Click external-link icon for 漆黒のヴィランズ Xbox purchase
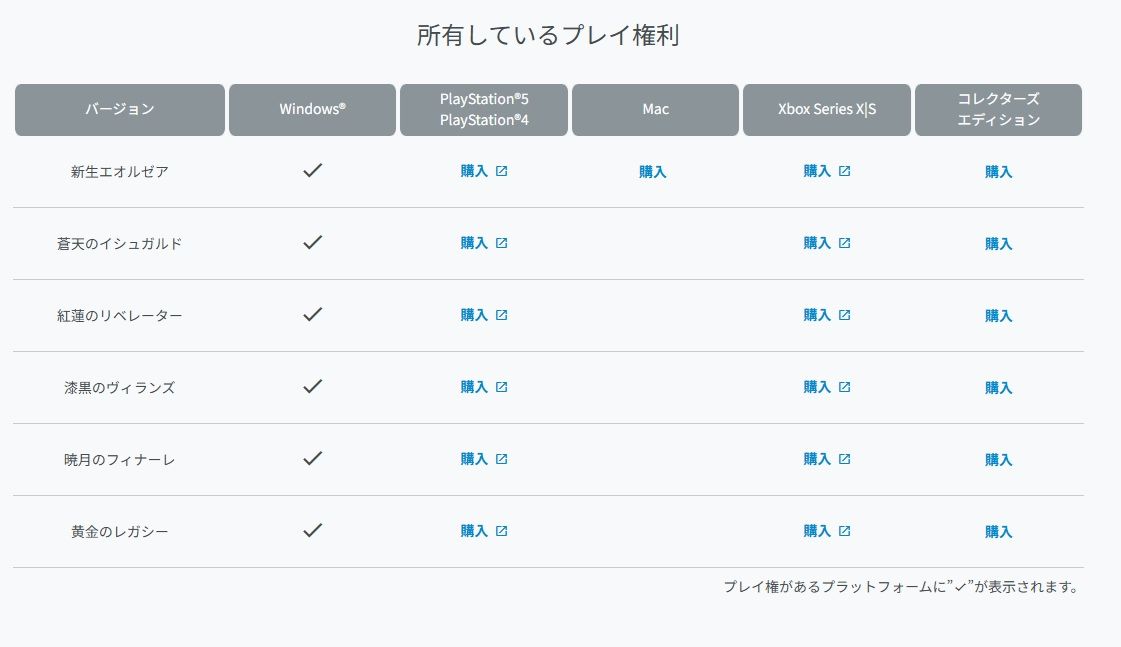The height and width of the screenshot is (647, 1121). point(845,387)
